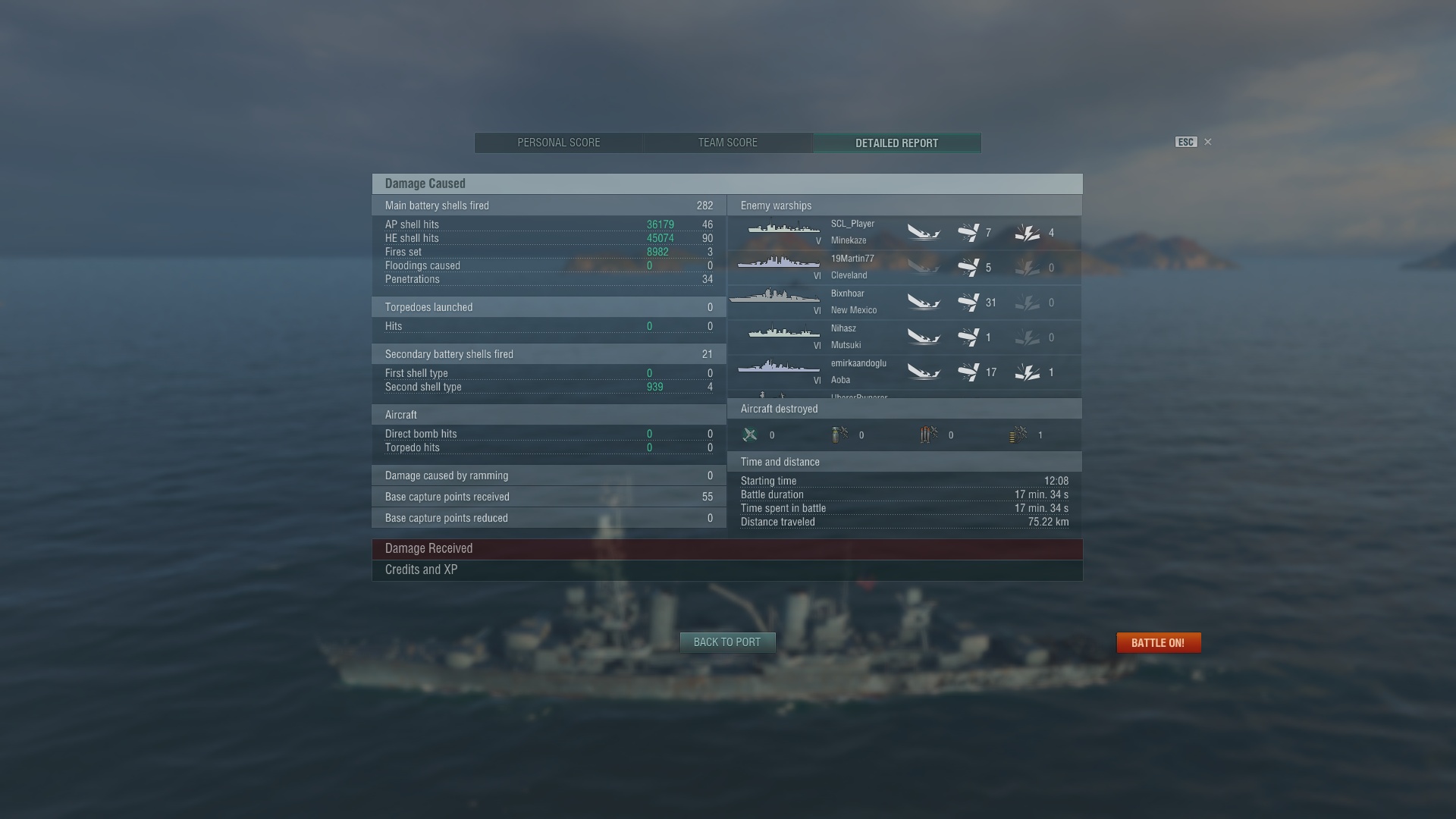
Task: Click the shell hits icon for New Mexico
Action: click(x=968, y=303)
